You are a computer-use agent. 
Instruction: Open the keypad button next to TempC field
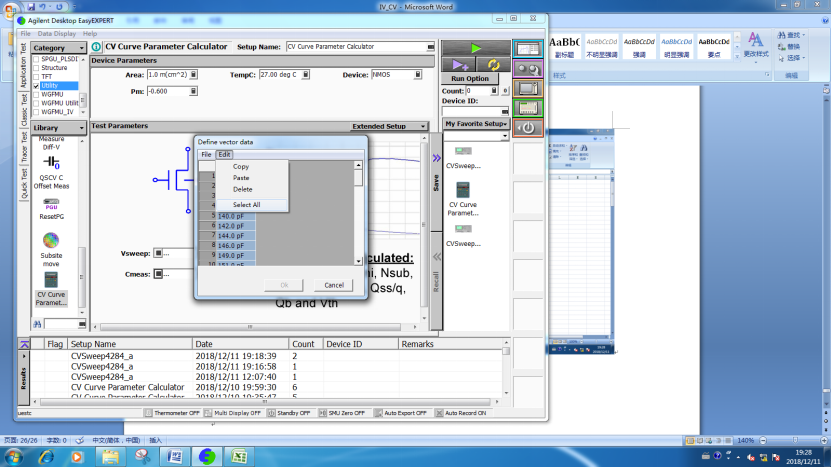(x=306, y=75)
